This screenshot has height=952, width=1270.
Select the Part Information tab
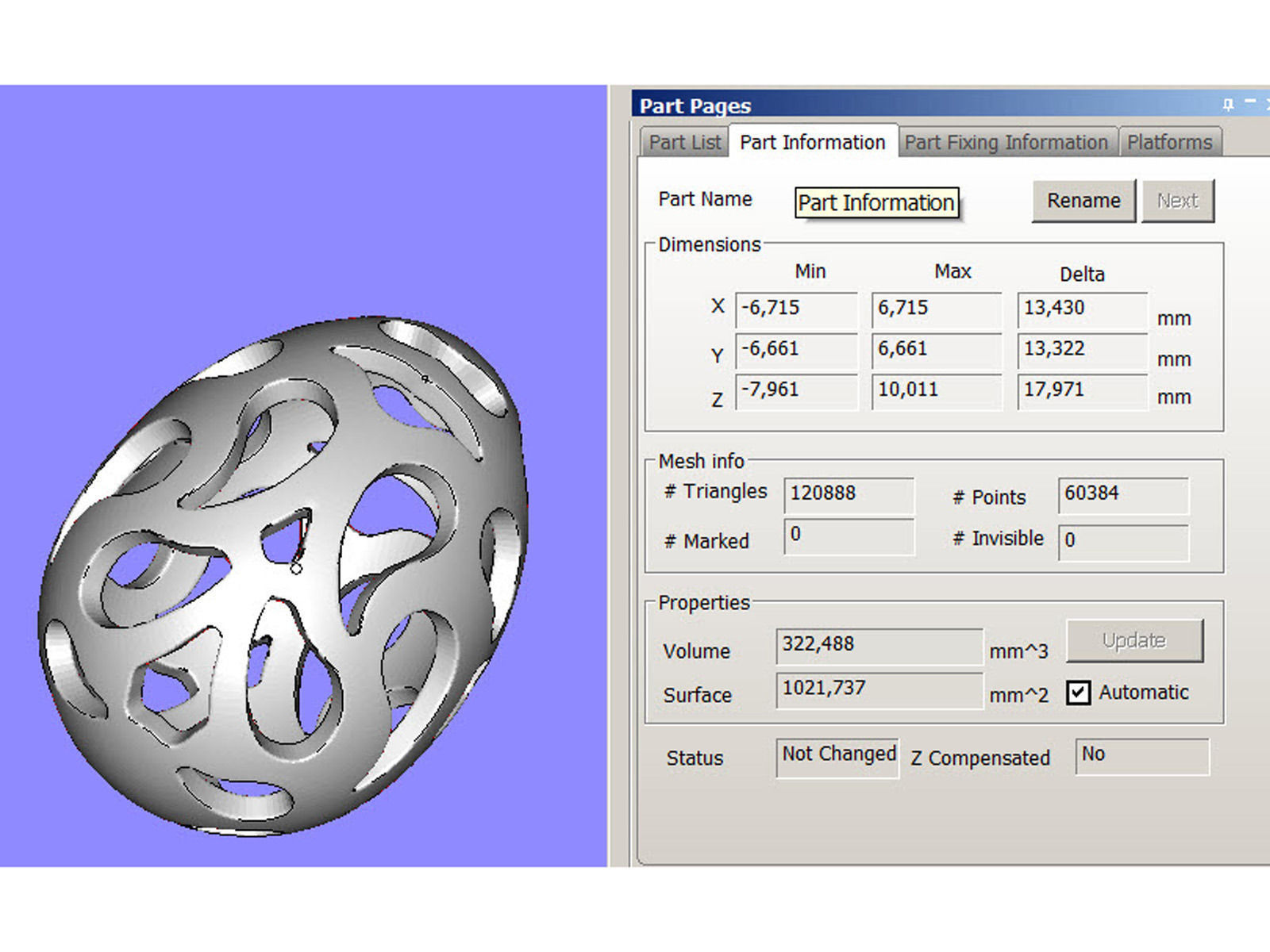point(812,143)
